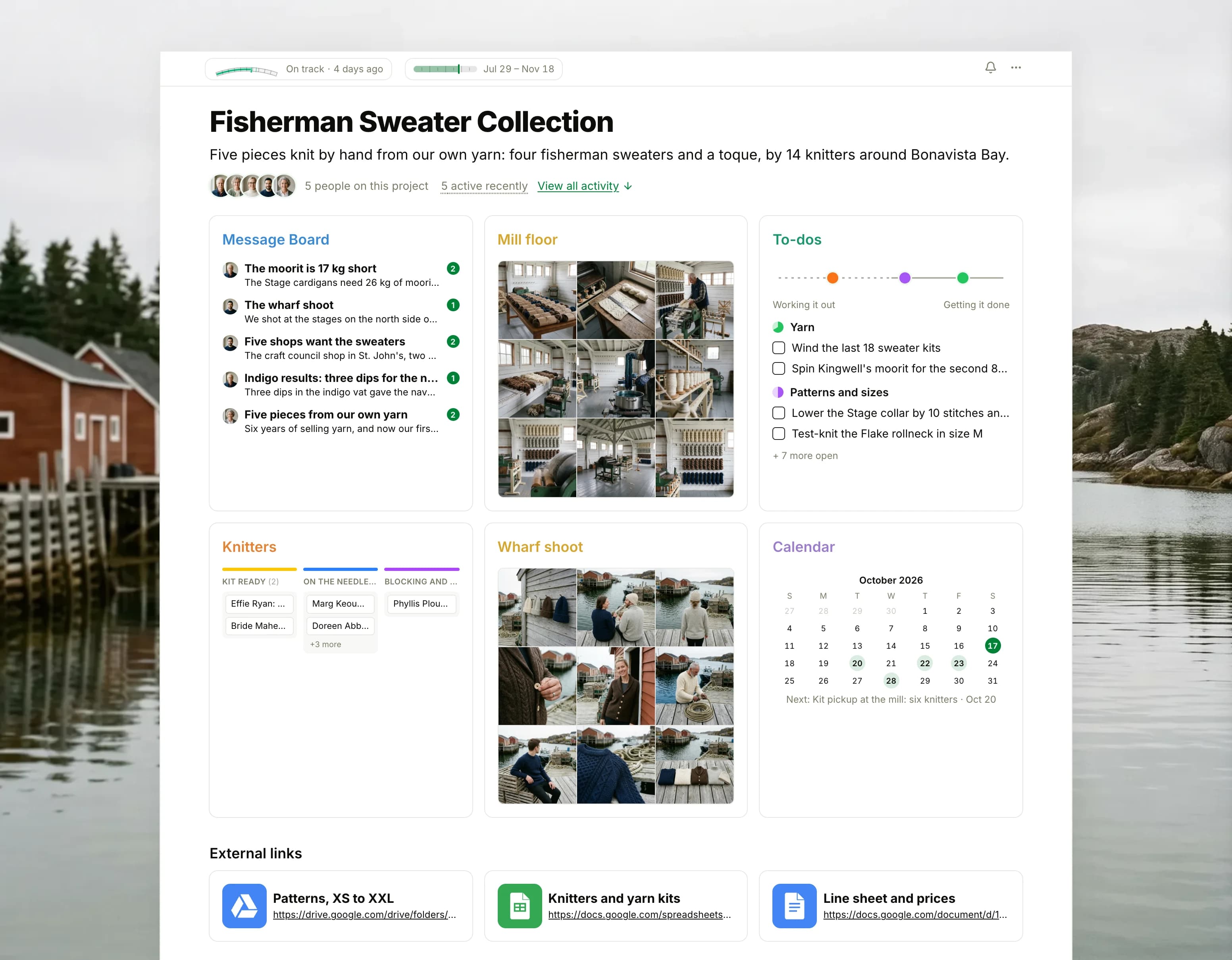The image size is (1232, 960).
Task: Open the Google Drive icon for Patterns
Action: pyautogui.click(x=244, y=905)
